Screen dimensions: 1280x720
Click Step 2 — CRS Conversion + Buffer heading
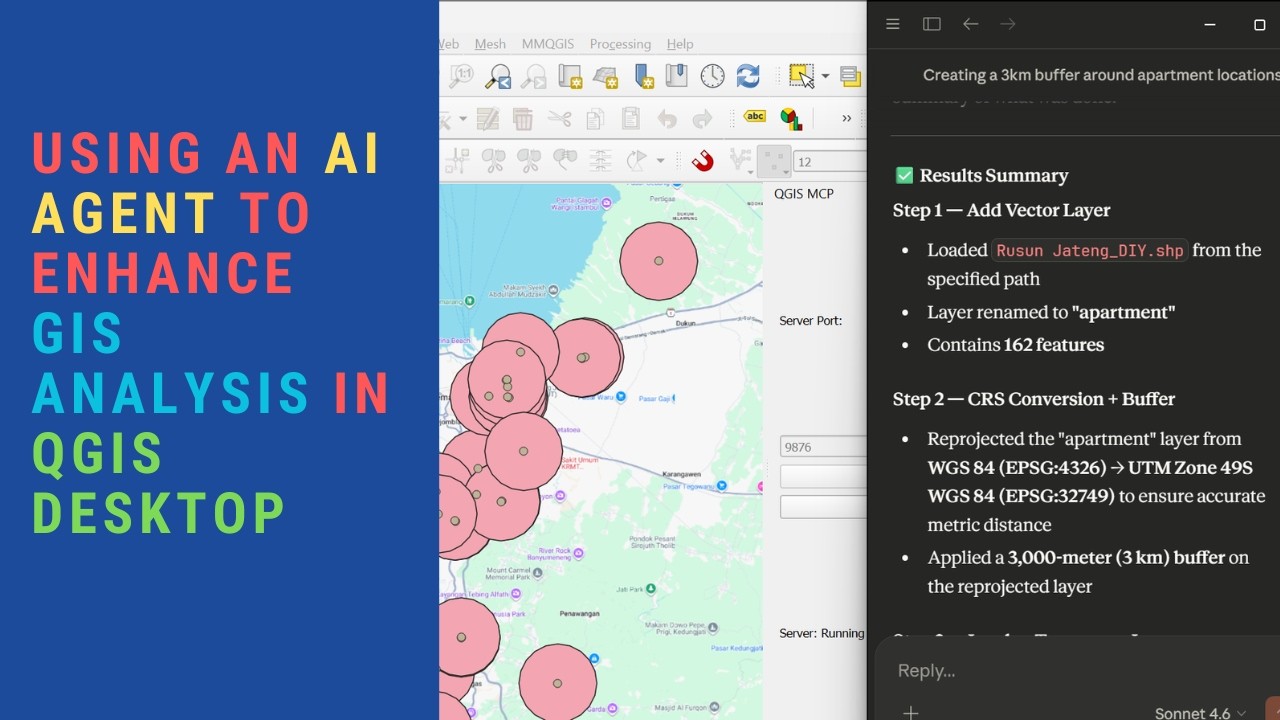point(1034,399)
